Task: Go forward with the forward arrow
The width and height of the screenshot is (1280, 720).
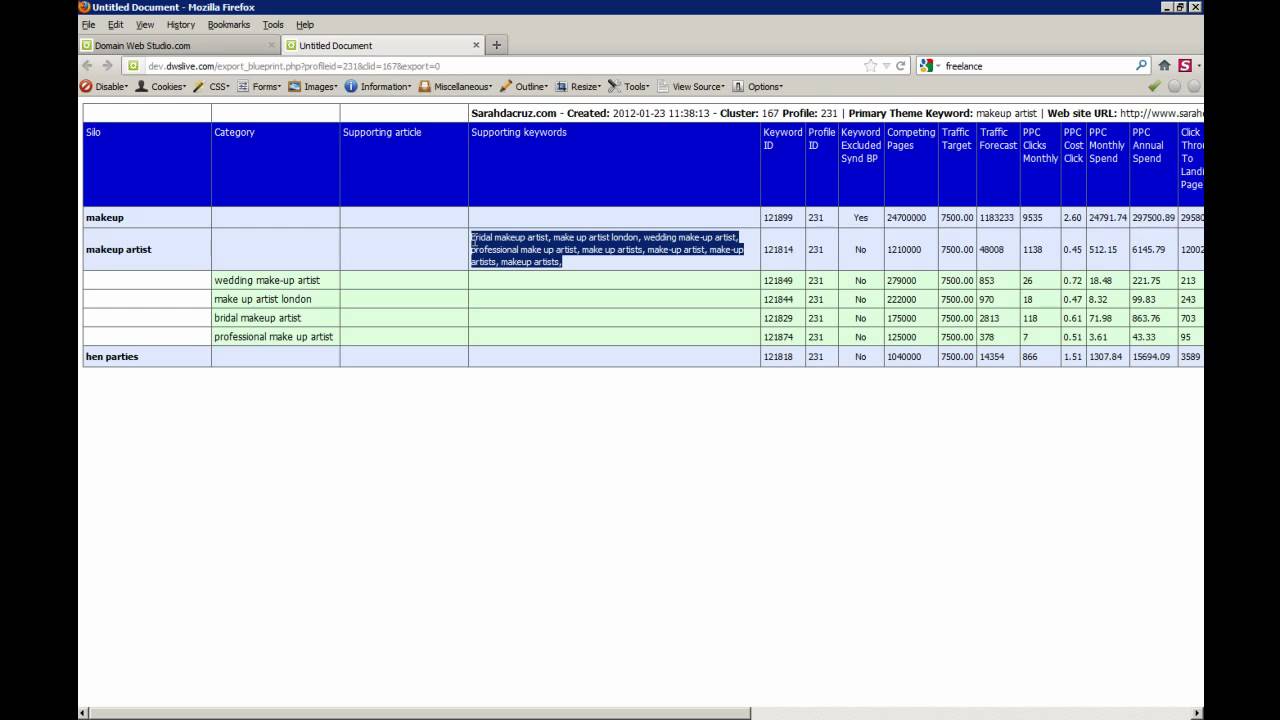Action: tap(107, 66)
